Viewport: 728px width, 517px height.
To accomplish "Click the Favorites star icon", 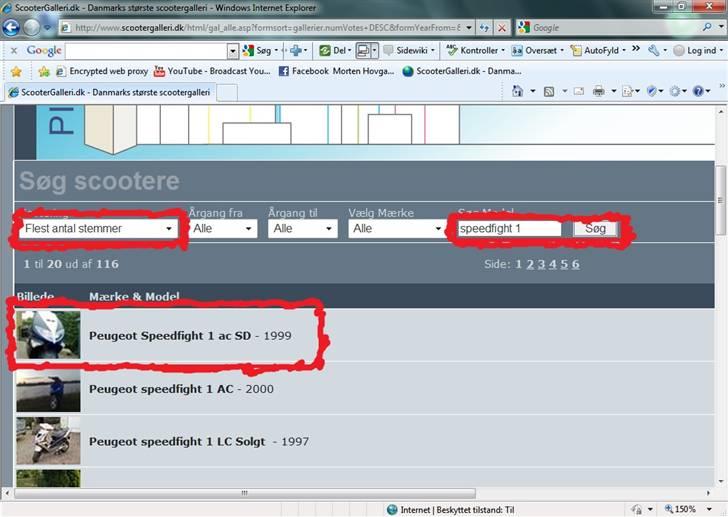I will [16, 71].
